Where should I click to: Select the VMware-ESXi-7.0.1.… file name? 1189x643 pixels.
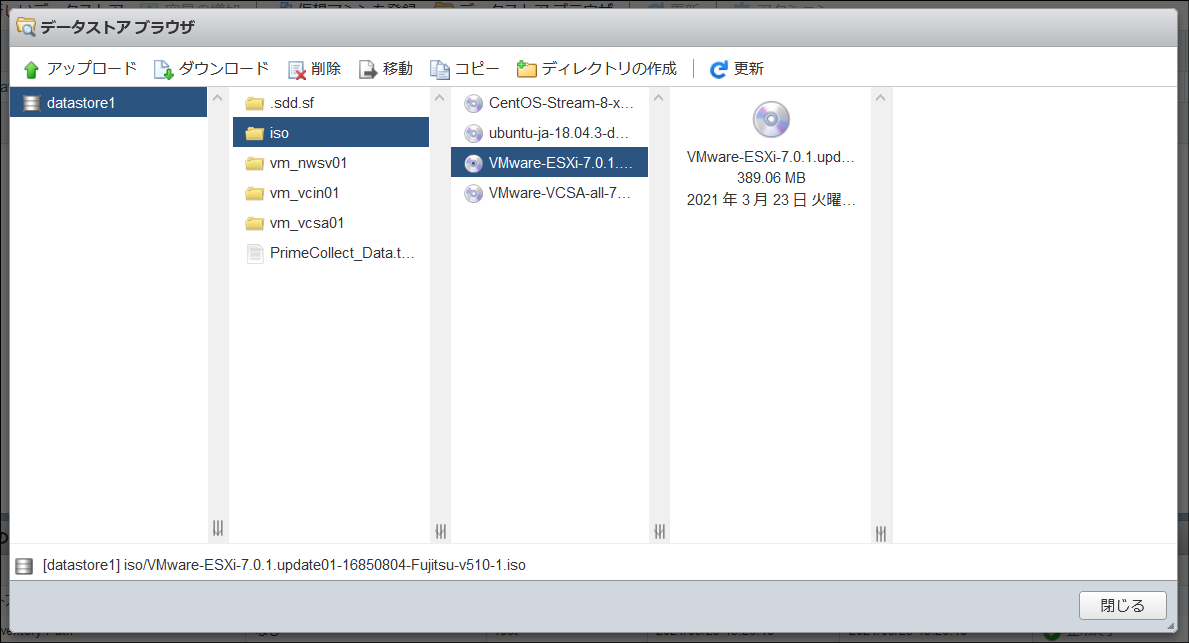[560, 162]
